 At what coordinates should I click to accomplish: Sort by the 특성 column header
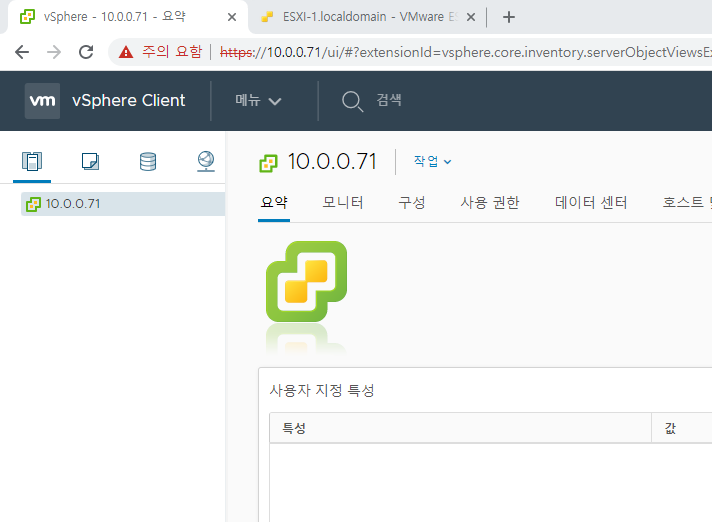pyautogui.click(x=460, y=428)
